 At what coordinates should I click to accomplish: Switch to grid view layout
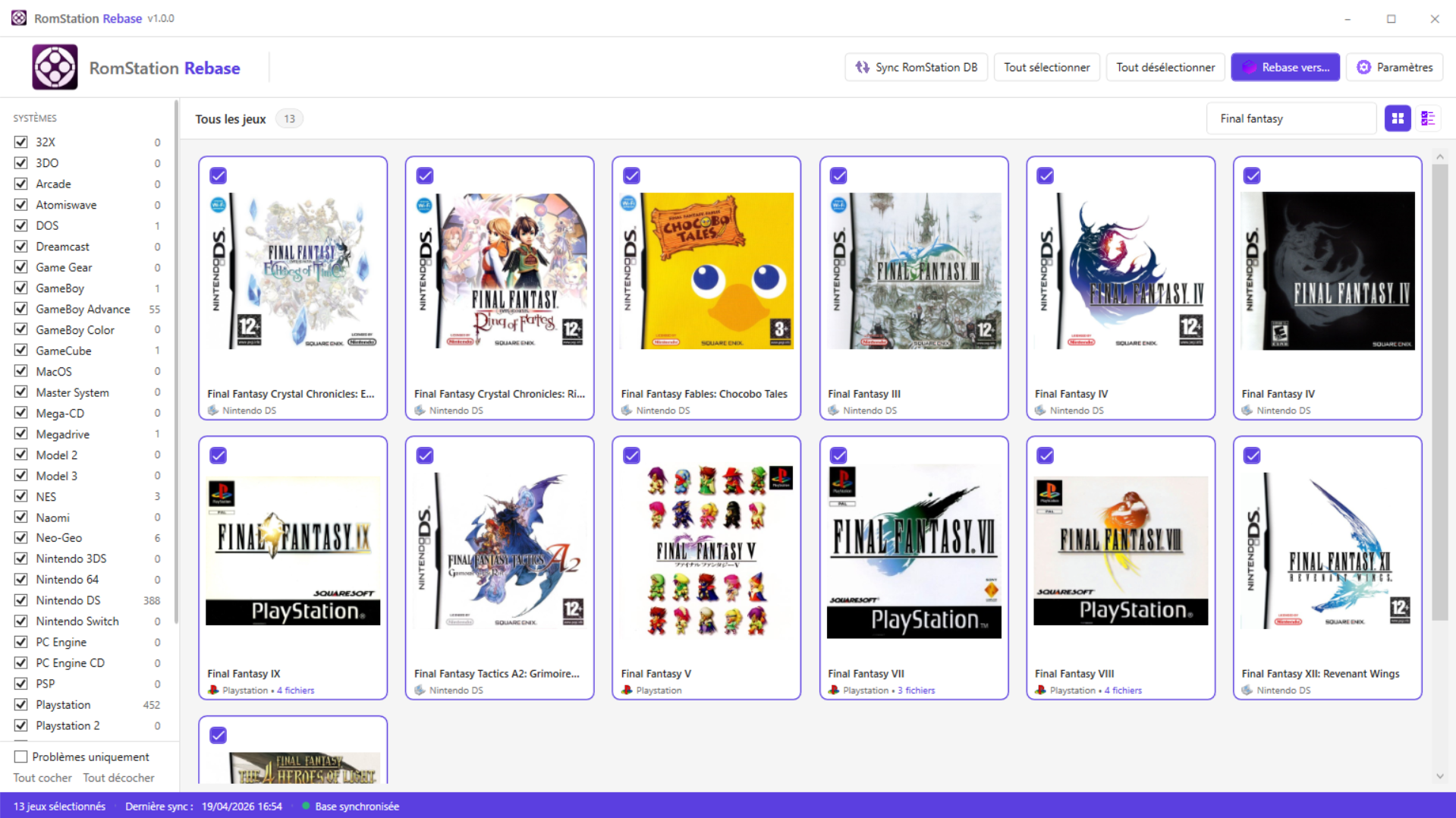point(1397,118)
